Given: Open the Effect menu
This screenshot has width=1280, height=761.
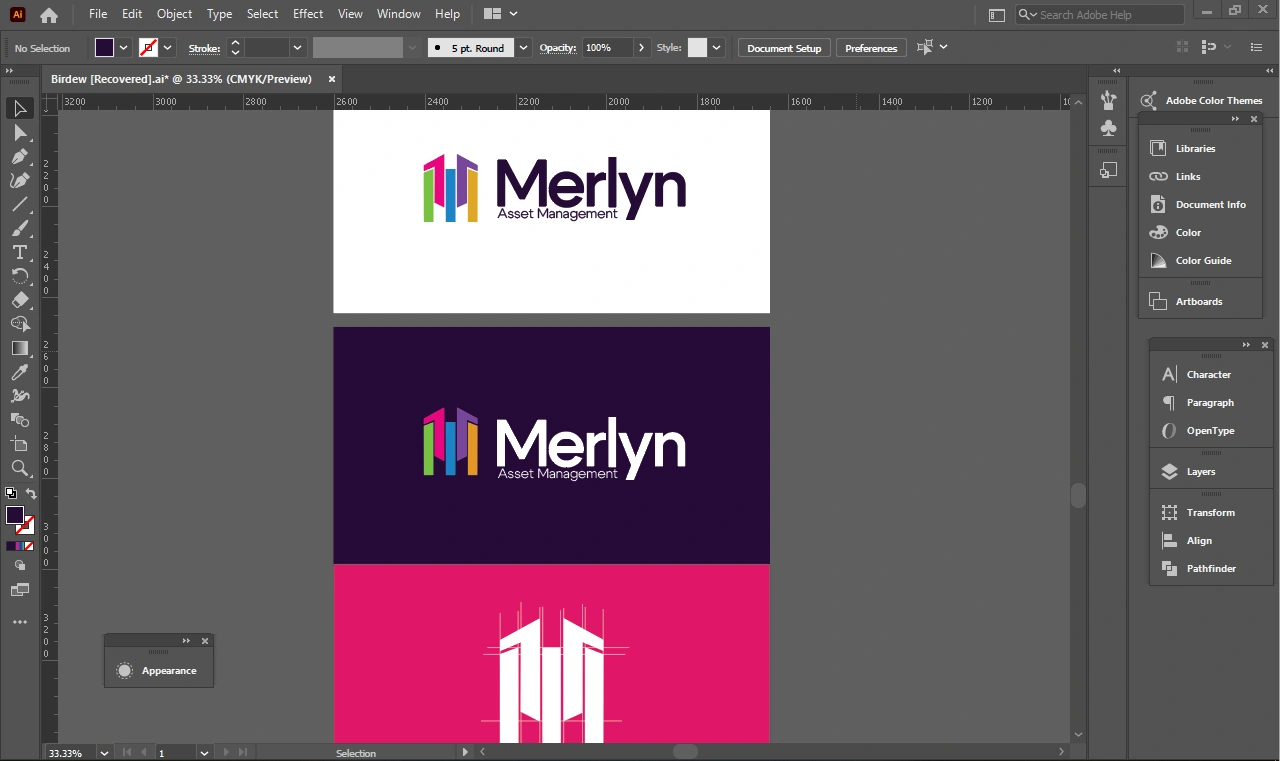Looking at the screenshot, I should pos(308,14).
